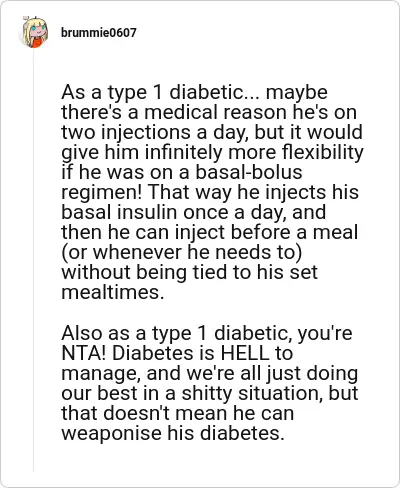
Task: Open the brummie0607 user profile link
Action: click(x=99, y=33)
